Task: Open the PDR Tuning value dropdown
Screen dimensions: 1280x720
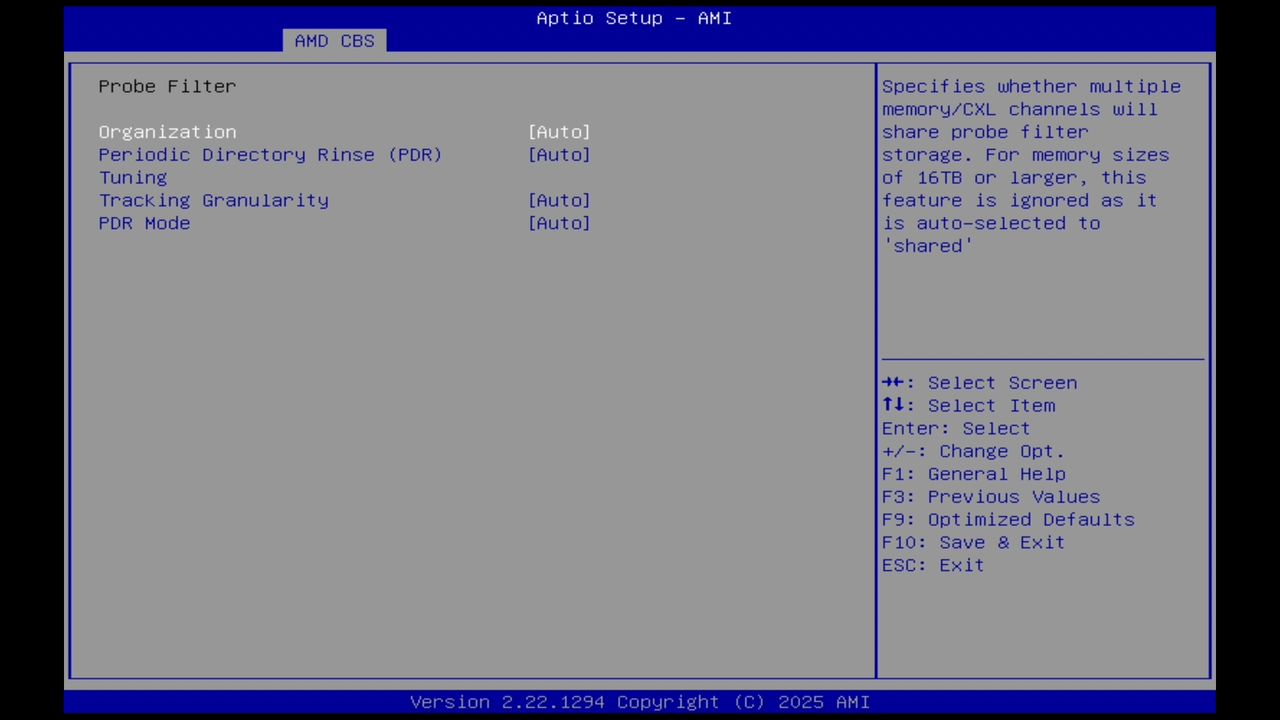Action: [559, 154]
